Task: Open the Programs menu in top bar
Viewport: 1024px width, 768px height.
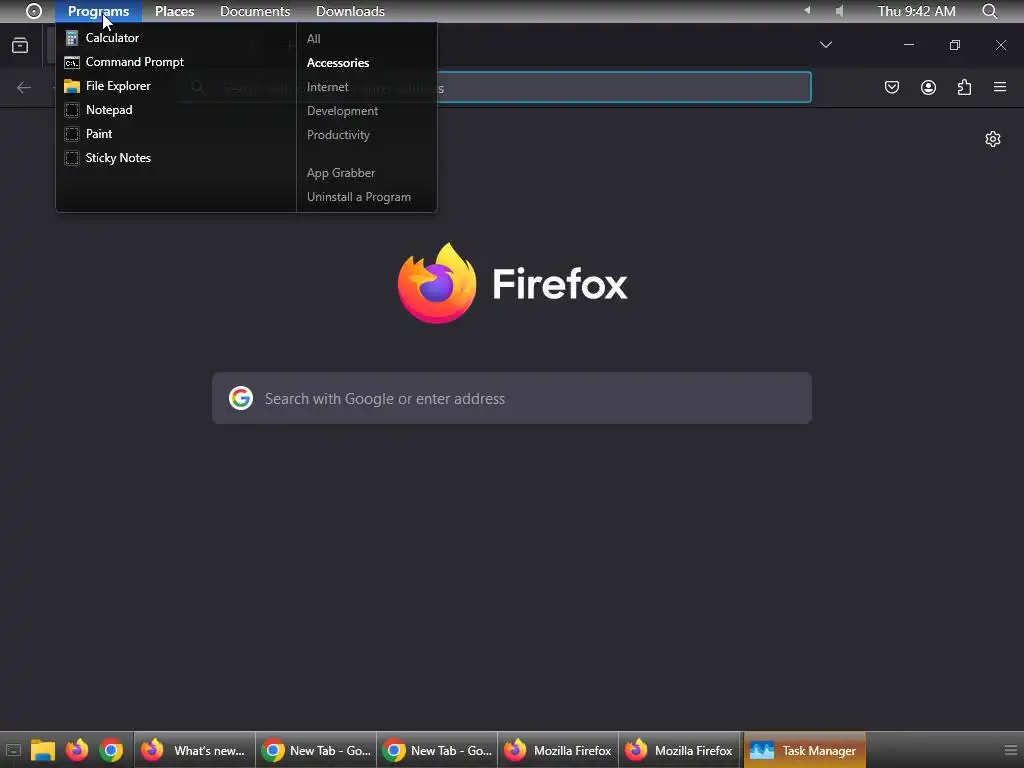Action: click(x=99, y=11)
